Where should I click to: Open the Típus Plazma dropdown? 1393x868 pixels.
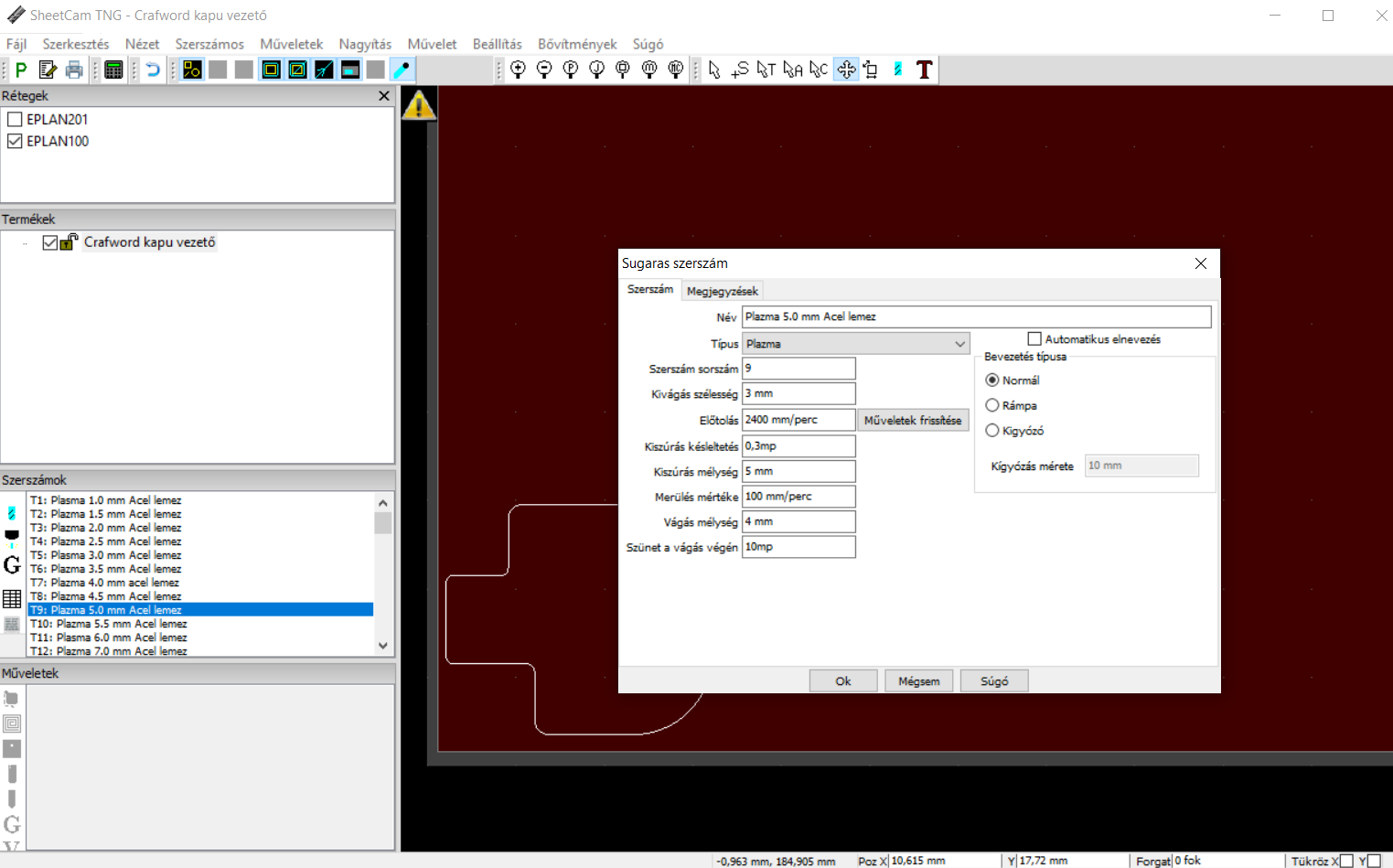tap(855, 344)
